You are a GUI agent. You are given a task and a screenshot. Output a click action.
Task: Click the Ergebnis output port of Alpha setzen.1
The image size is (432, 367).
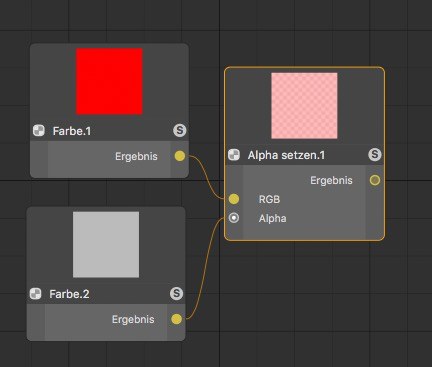[x=375, y=180]
